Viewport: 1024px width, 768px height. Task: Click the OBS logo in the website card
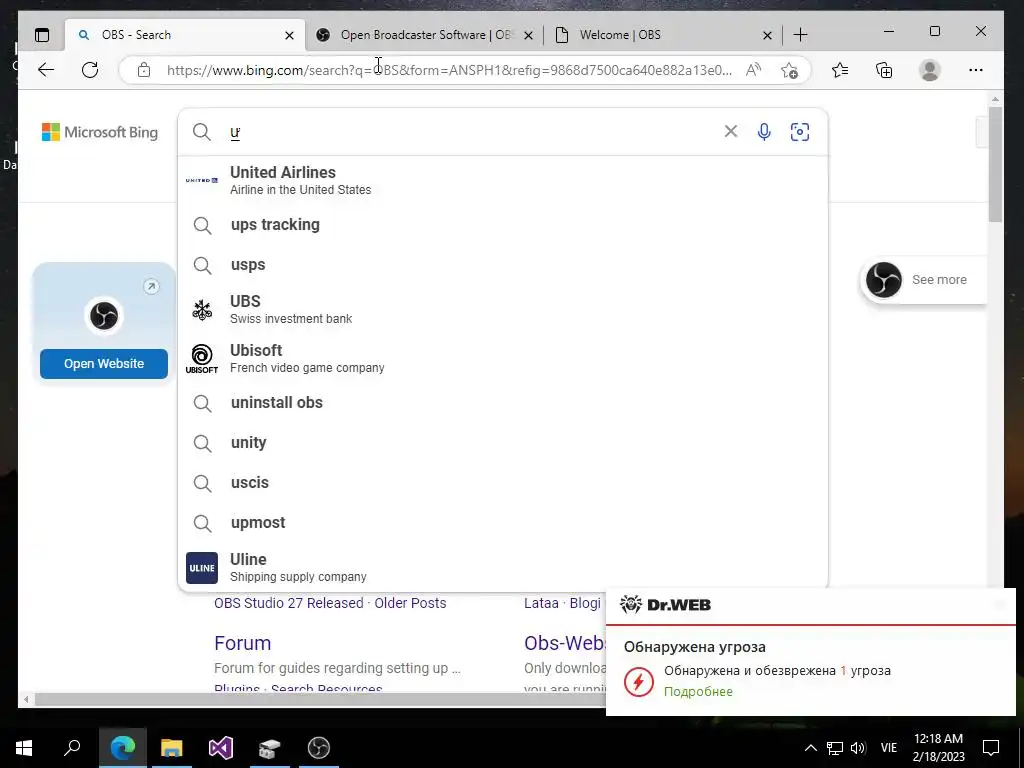pos(104,316)
